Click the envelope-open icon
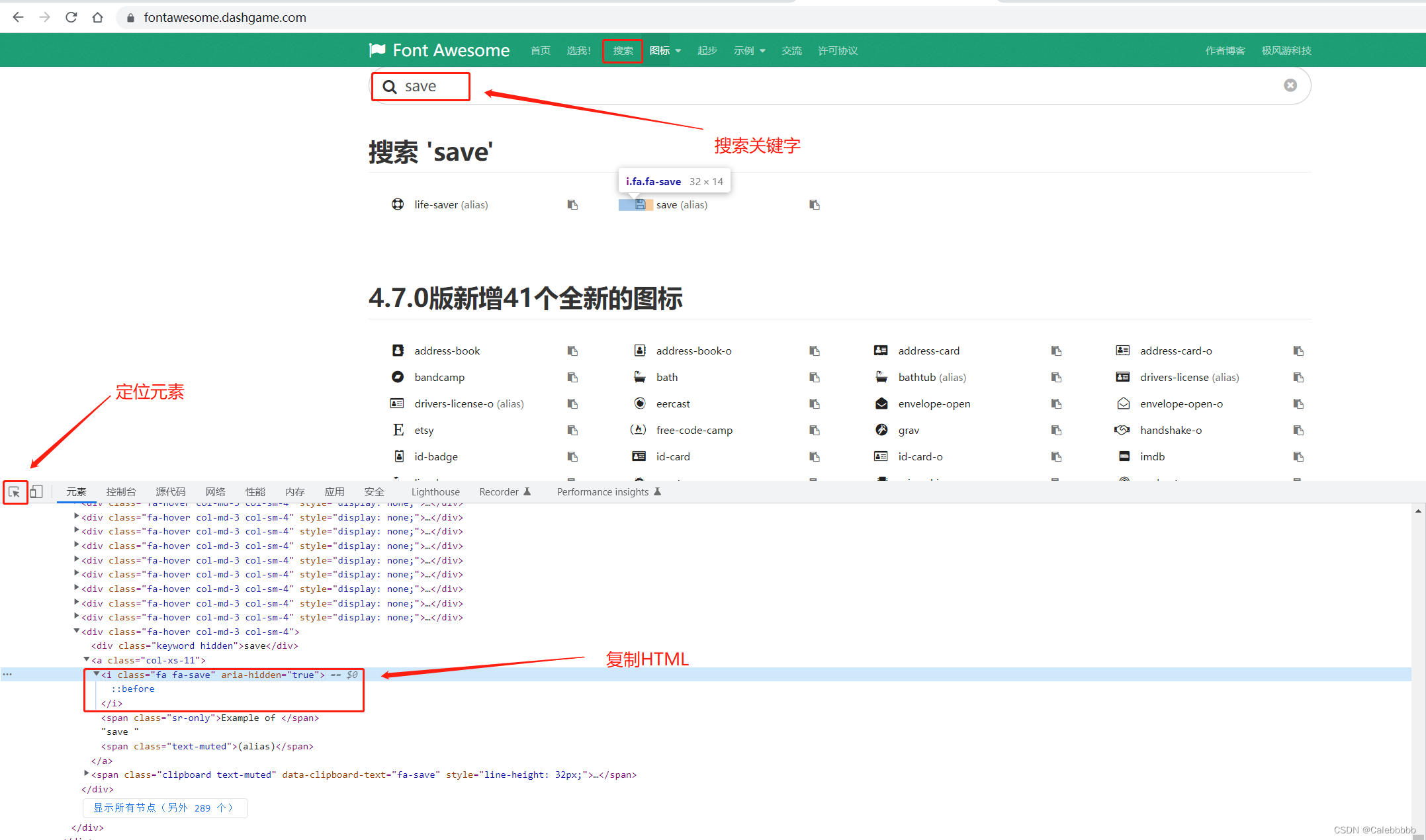The image size is (1426, 840). coord(881,403)
